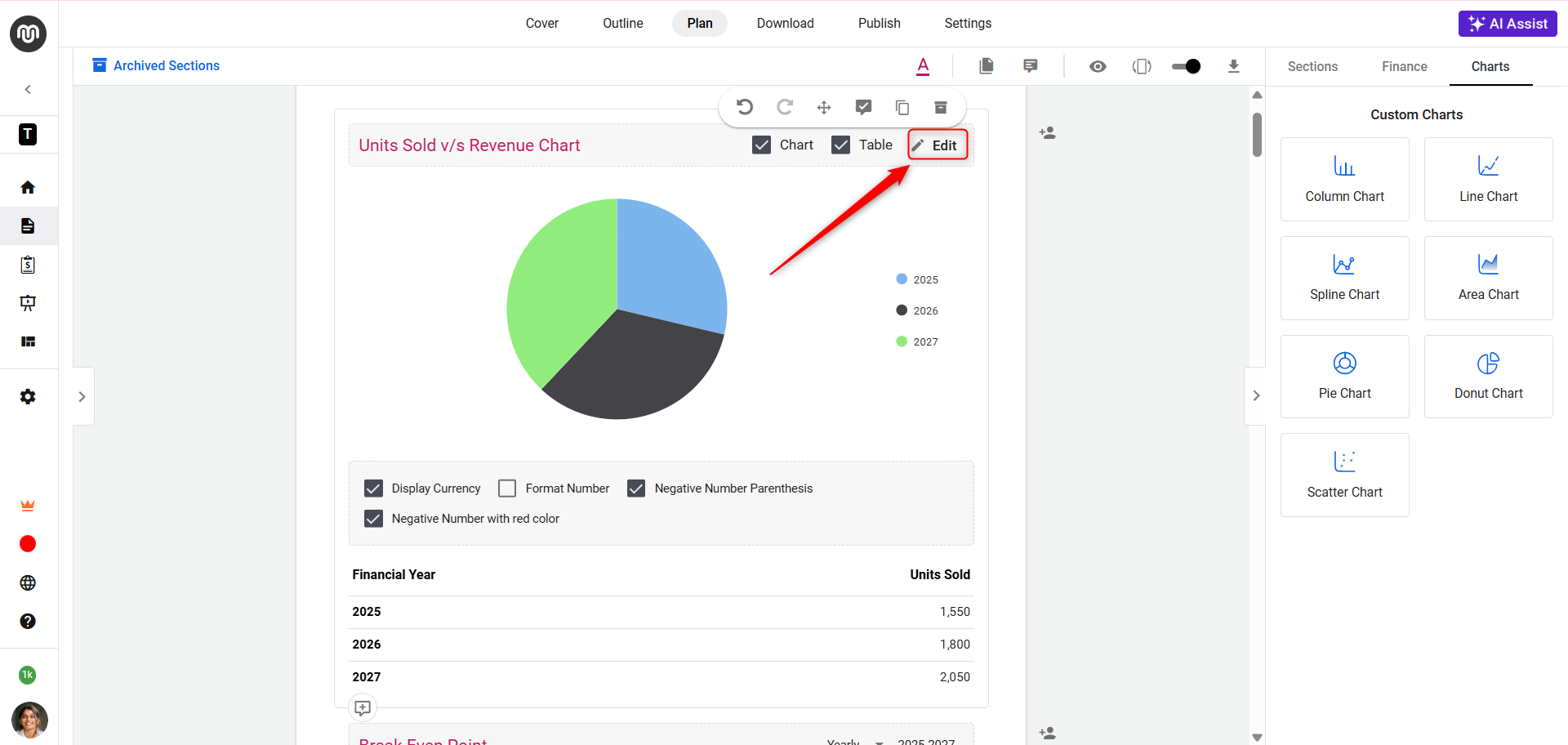Insert a Pie Chart
Screen dimensions: 1568x745
tap(1345, 377)
